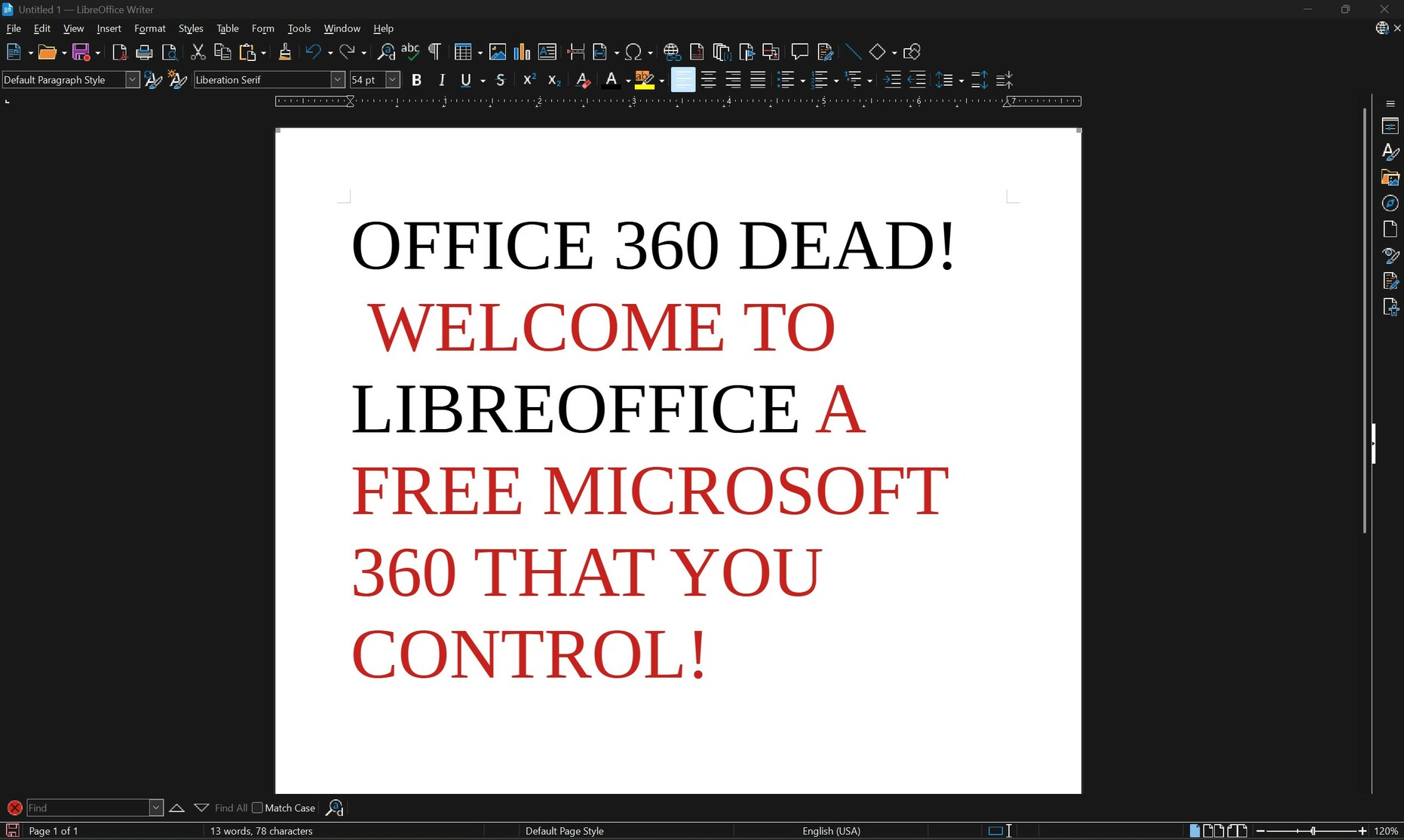
Task: Insert a hyperlink
Action: click(x=672, y=52)
